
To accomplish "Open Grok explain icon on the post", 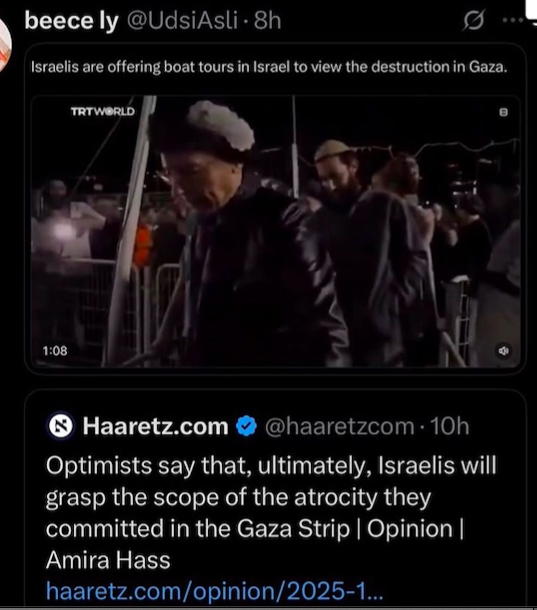I will 474,20.
